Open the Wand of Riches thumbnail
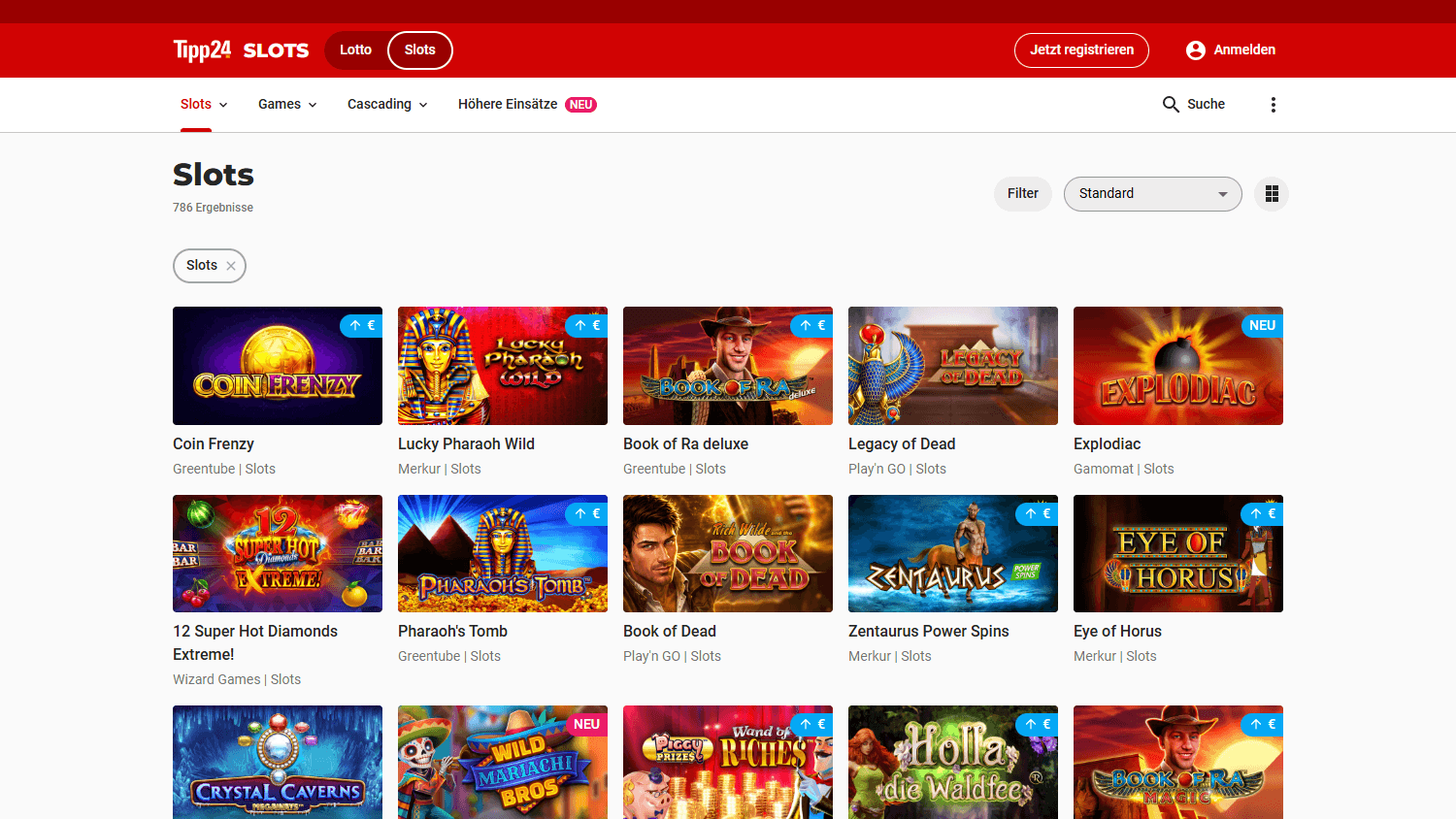This screenshot has height=819, width=1456. point(728,763)
